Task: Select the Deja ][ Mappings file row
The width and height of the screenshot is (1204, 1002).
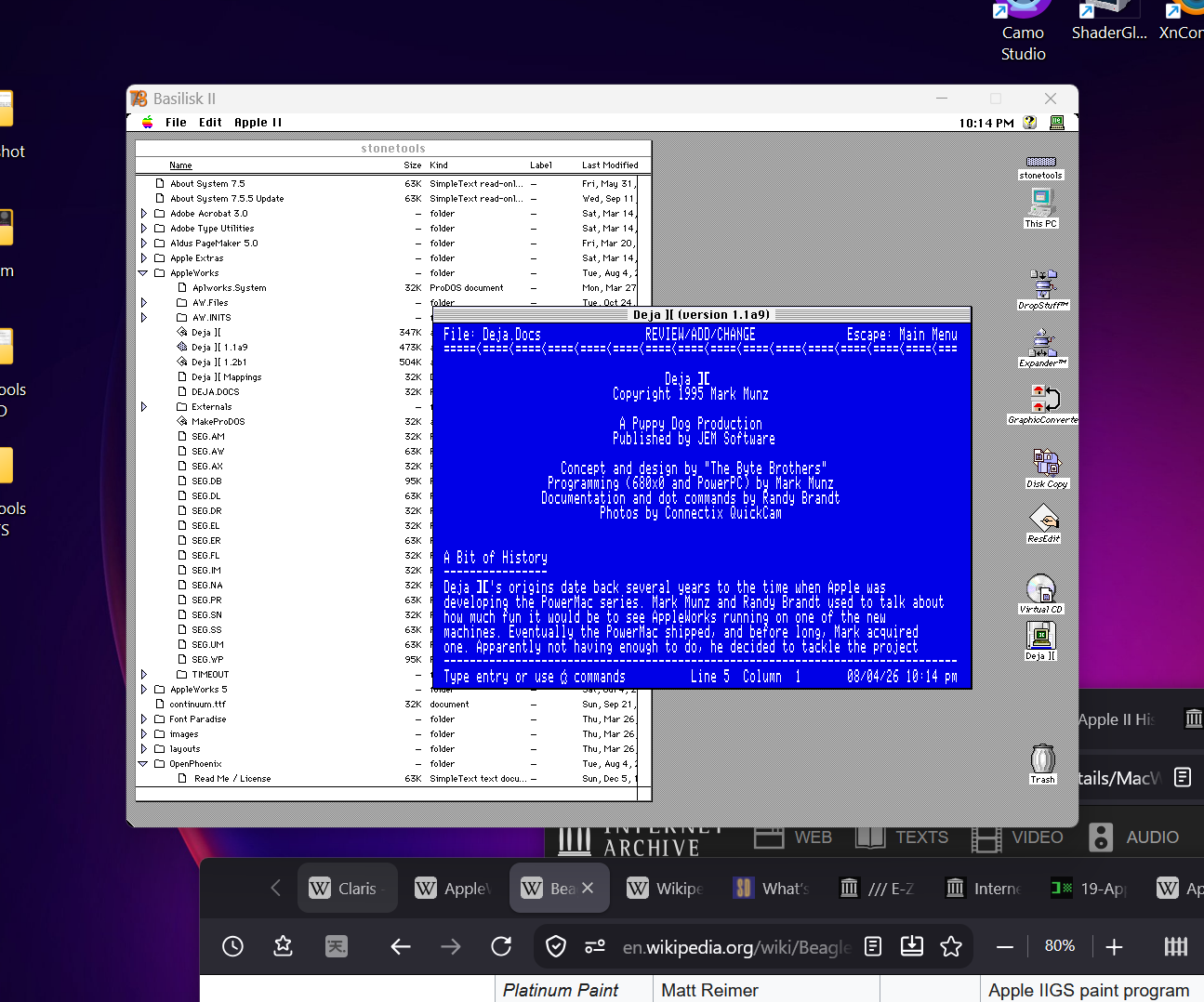Action: 226,377
